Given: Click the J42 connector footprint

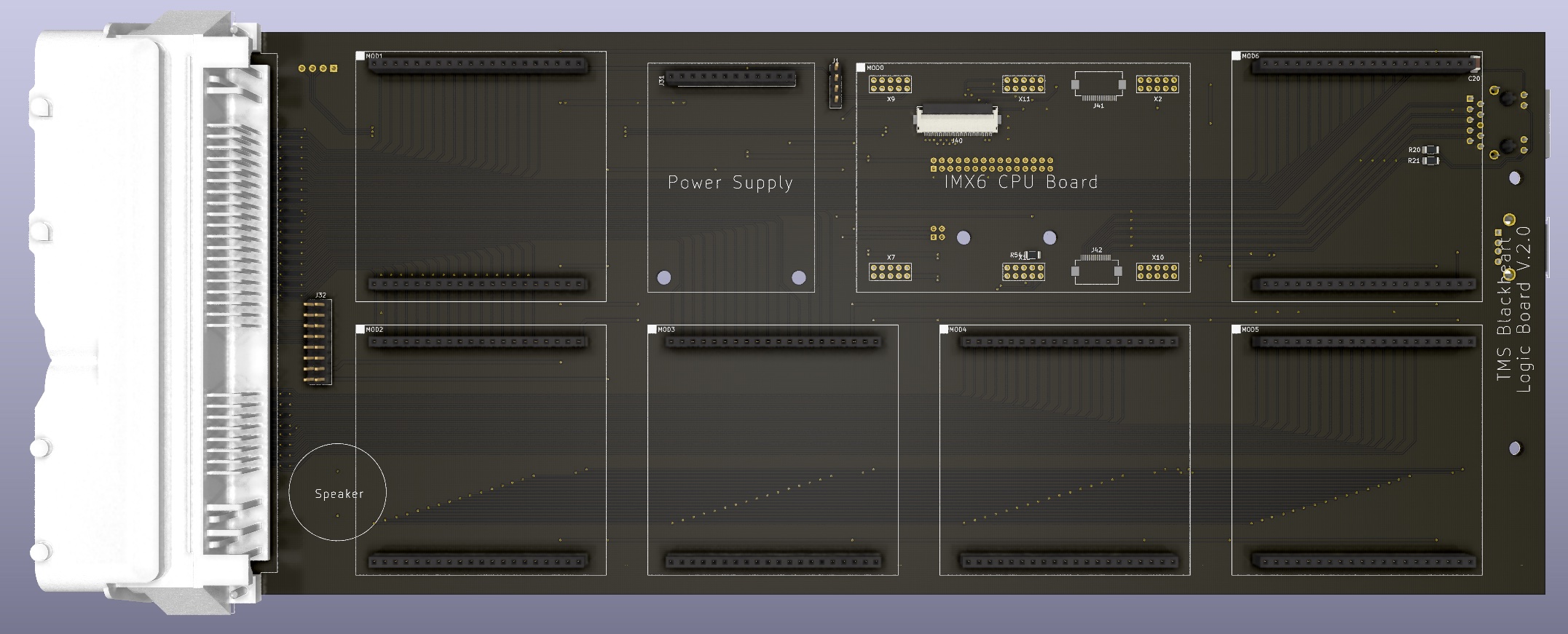Looking at the screenshot, I should click(1096, 270).
